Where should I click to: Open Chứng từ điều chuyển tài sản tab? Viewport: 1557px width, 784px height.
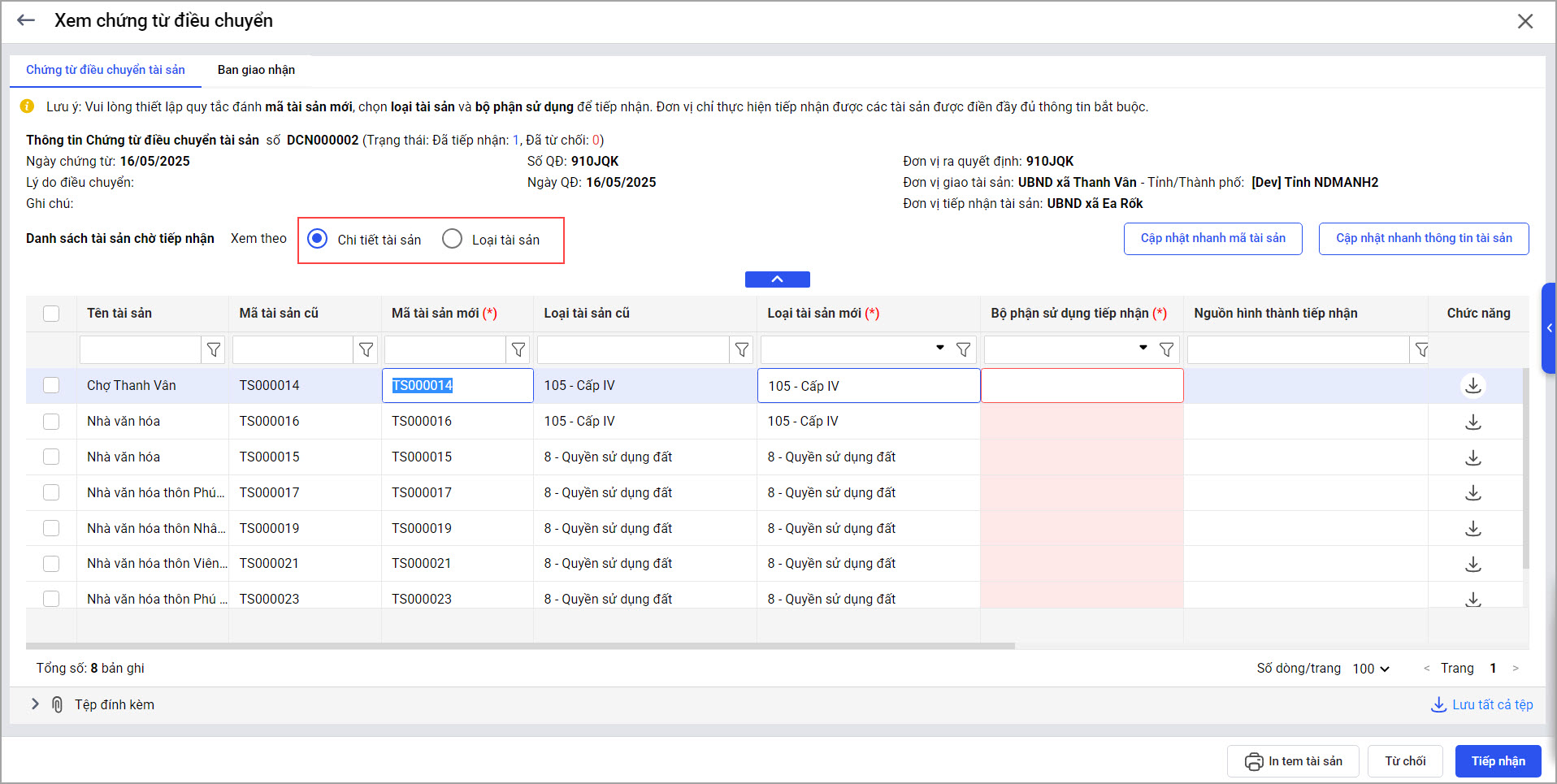[106, 70]
